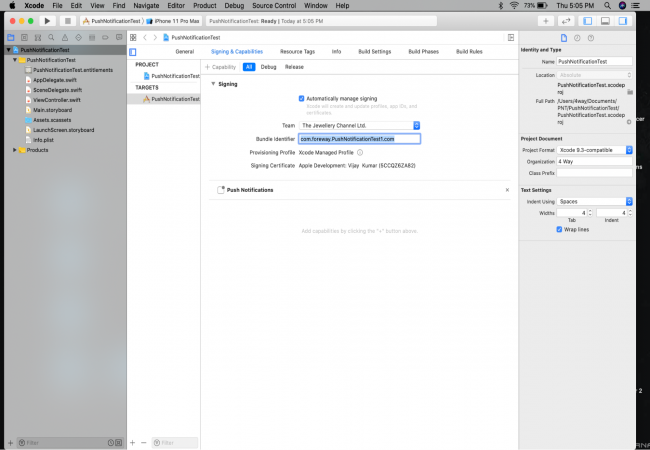Reveal project path in Finder arrow
This screenshot has height=450, width=650.
tap(629, 122)
